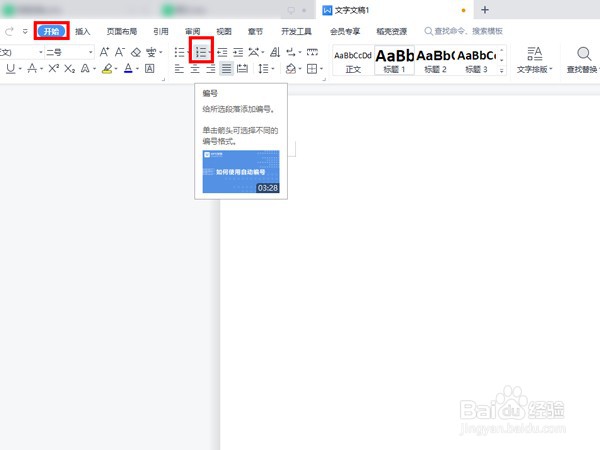Open the 章节 tab
The image size is (600, 450).
[x=255, y=31]
